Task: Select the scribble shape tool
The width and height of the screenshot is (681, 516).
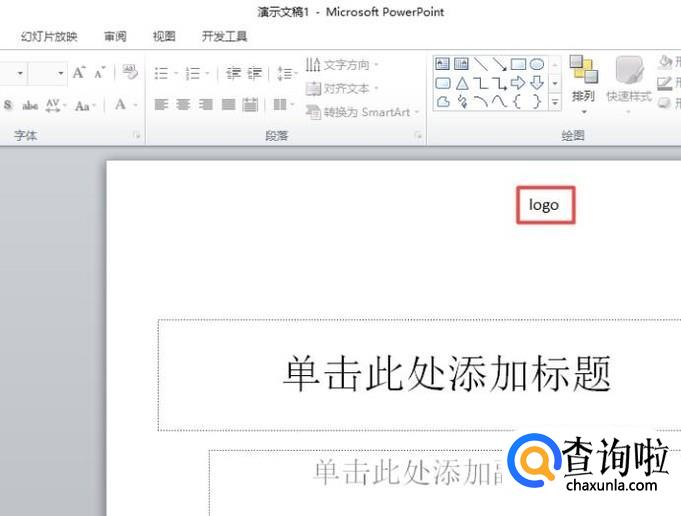Action: [463, 102]
